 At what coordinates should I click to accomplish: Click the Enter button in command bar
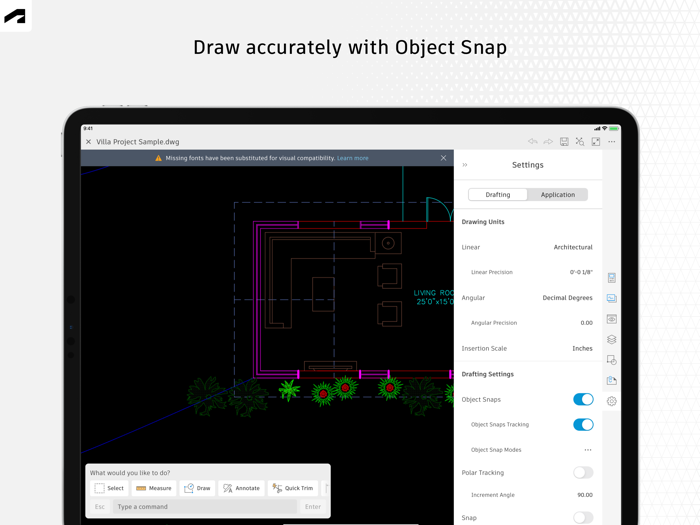click(x=313, y=507)
